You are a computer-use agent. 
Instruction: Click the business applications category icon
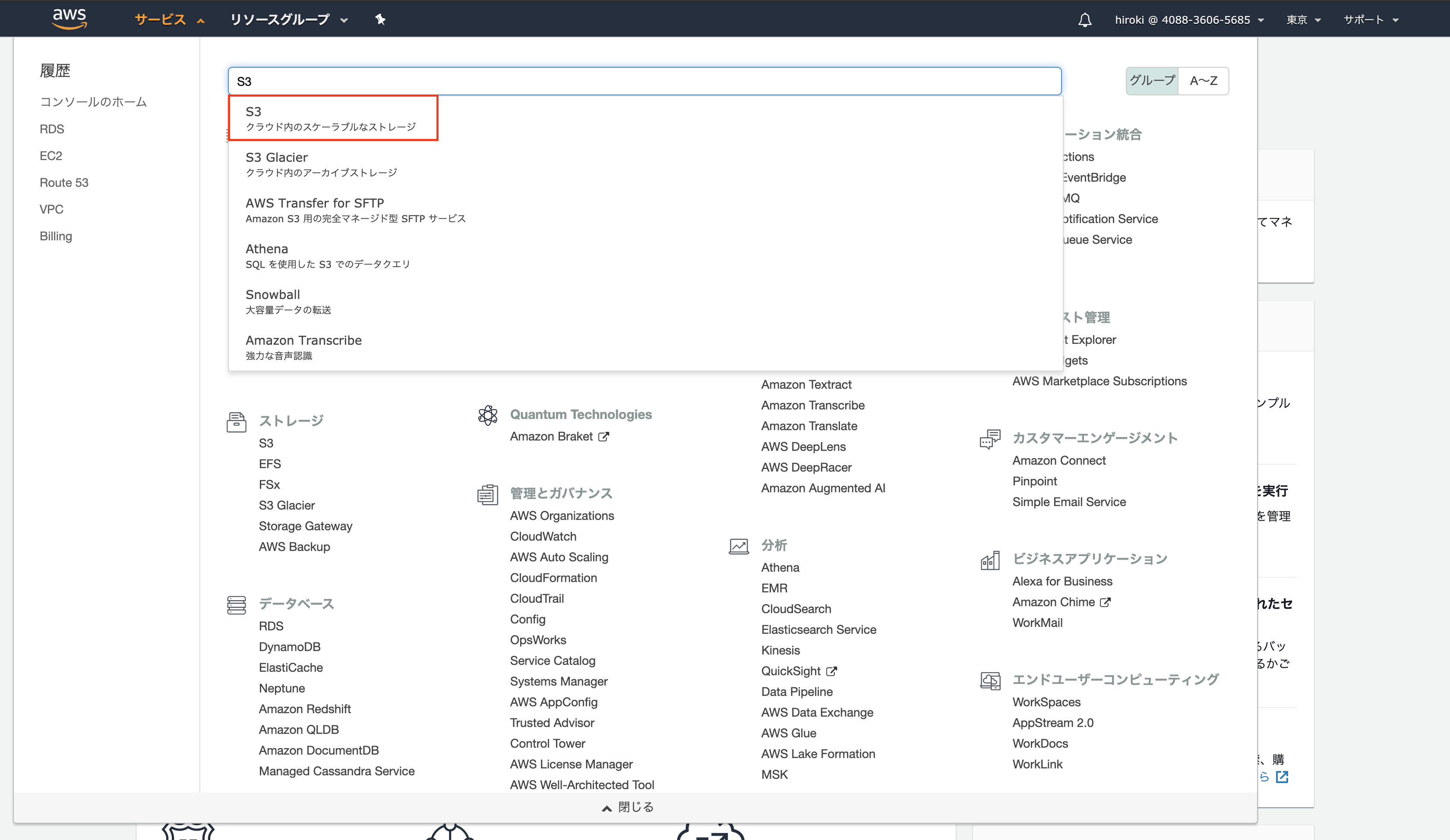pyautogui.click(x=990, y=560)
